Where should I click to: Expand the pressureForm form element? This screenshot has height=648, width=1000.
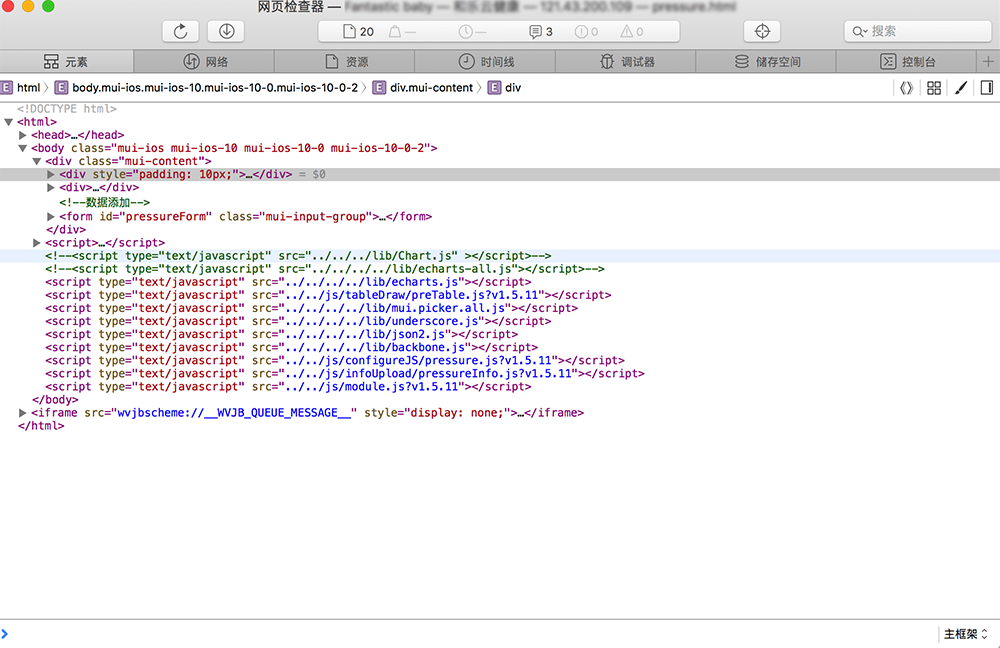(50, 217)
